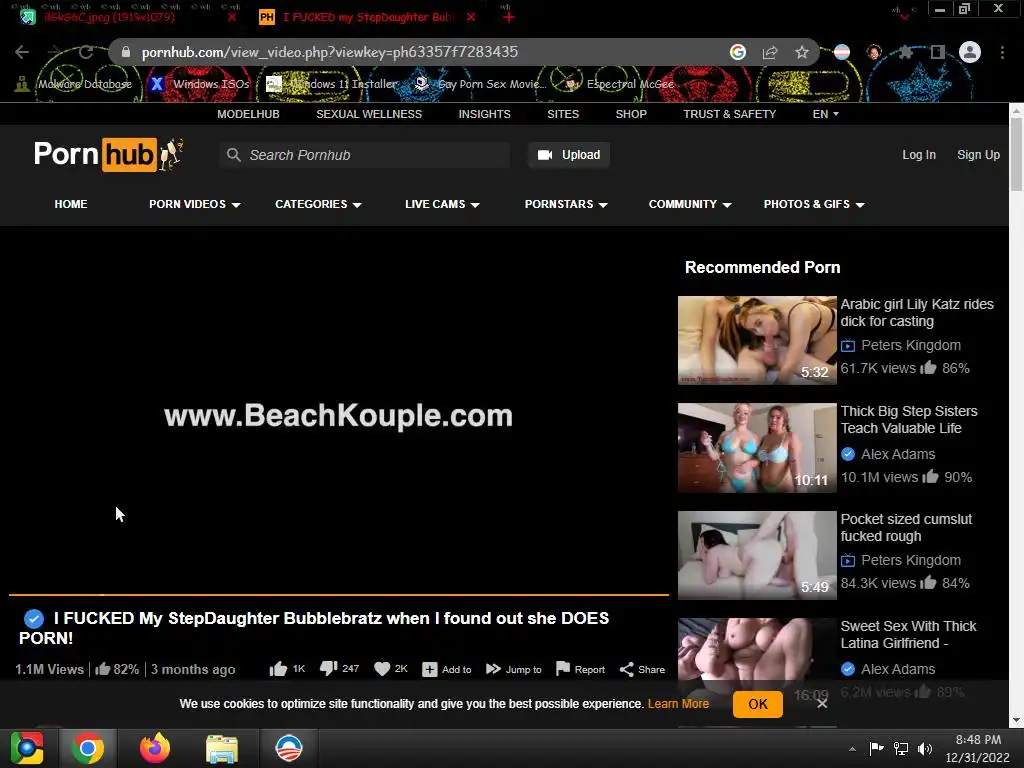Open the volume control in the system tray
Image resolution: width=1024 pixels, height=768 pixels.
(925, 748)
